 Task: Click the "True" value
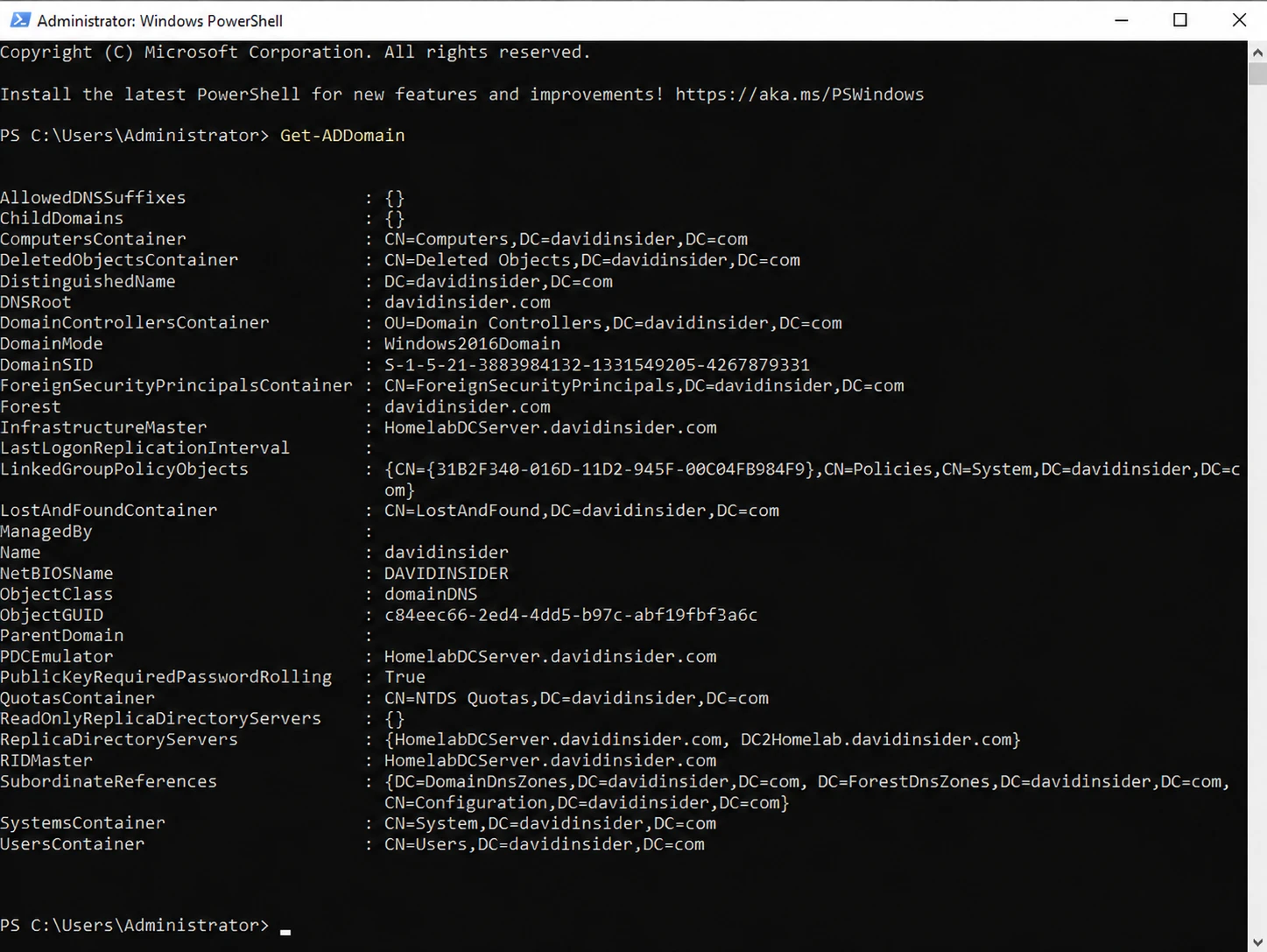tap(405, 677)
